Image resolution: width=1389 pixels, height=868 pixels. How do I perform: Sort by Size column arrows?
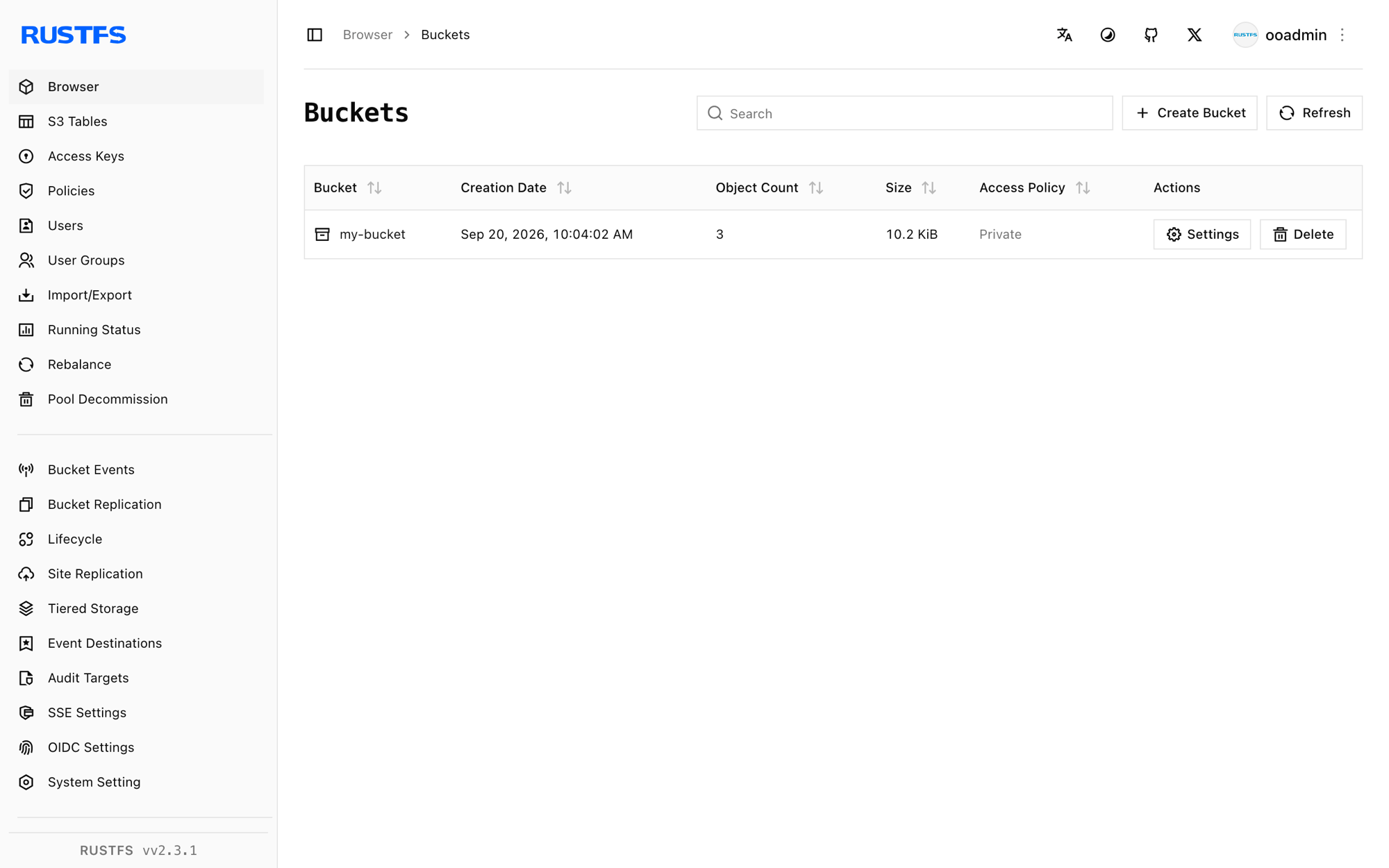[929, 187]
